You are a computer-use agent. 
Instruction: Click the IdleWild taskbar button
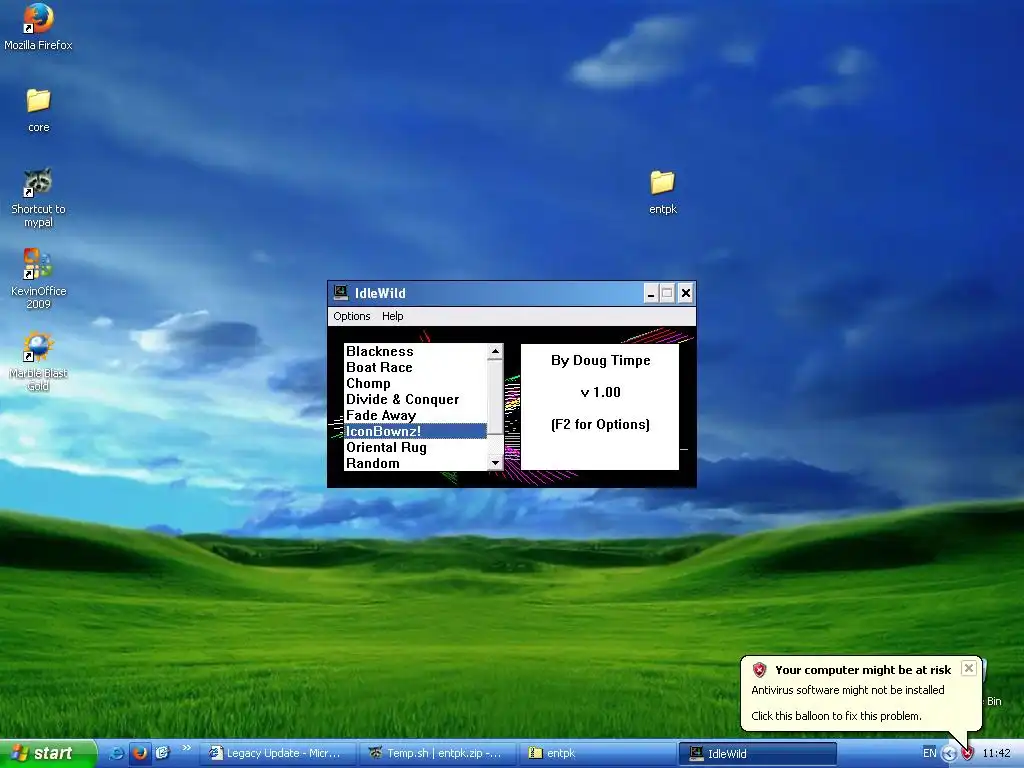point(758,754)
